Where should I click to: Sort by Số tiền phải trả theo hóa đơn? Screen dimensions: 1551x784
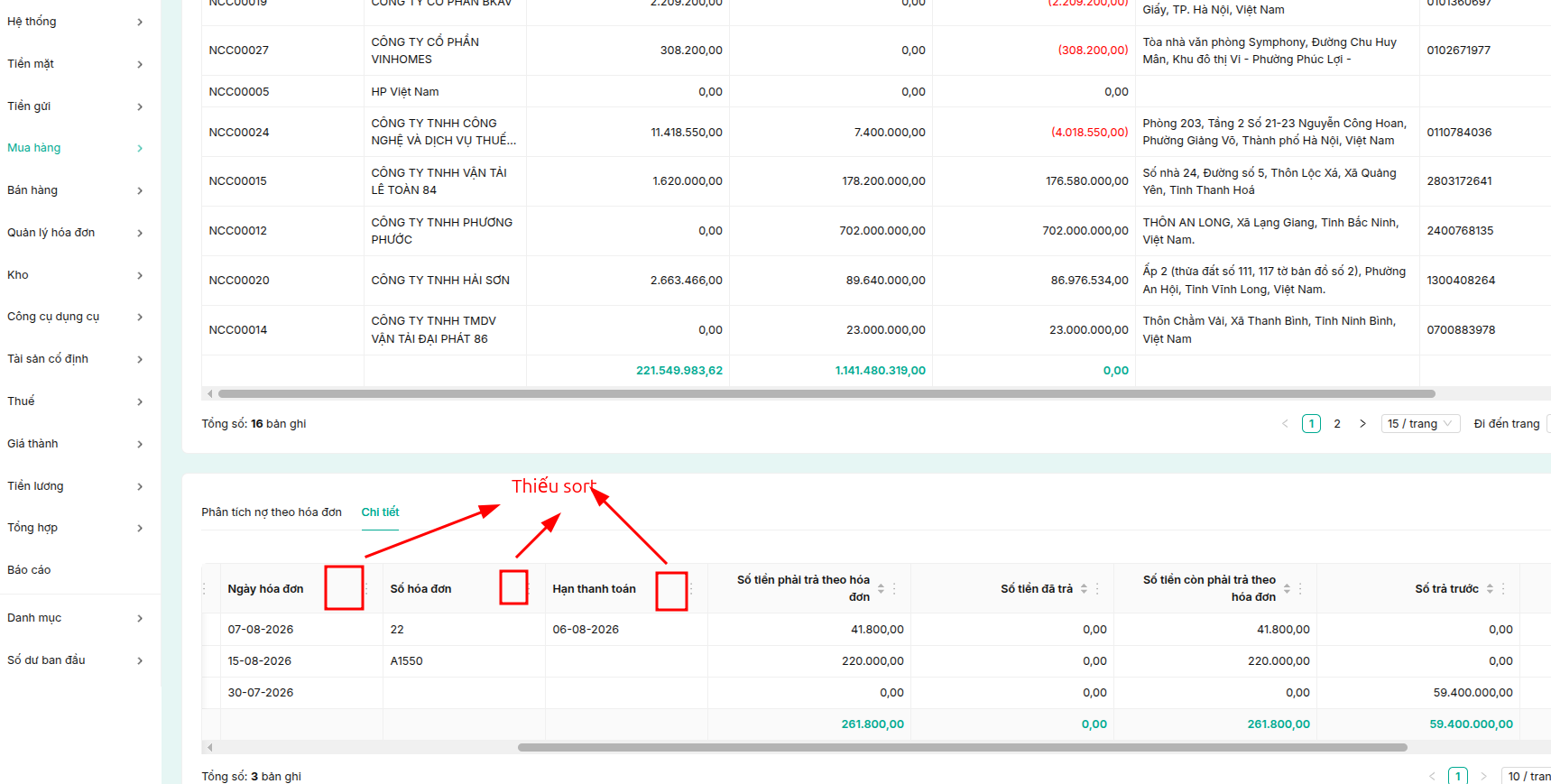881,589
